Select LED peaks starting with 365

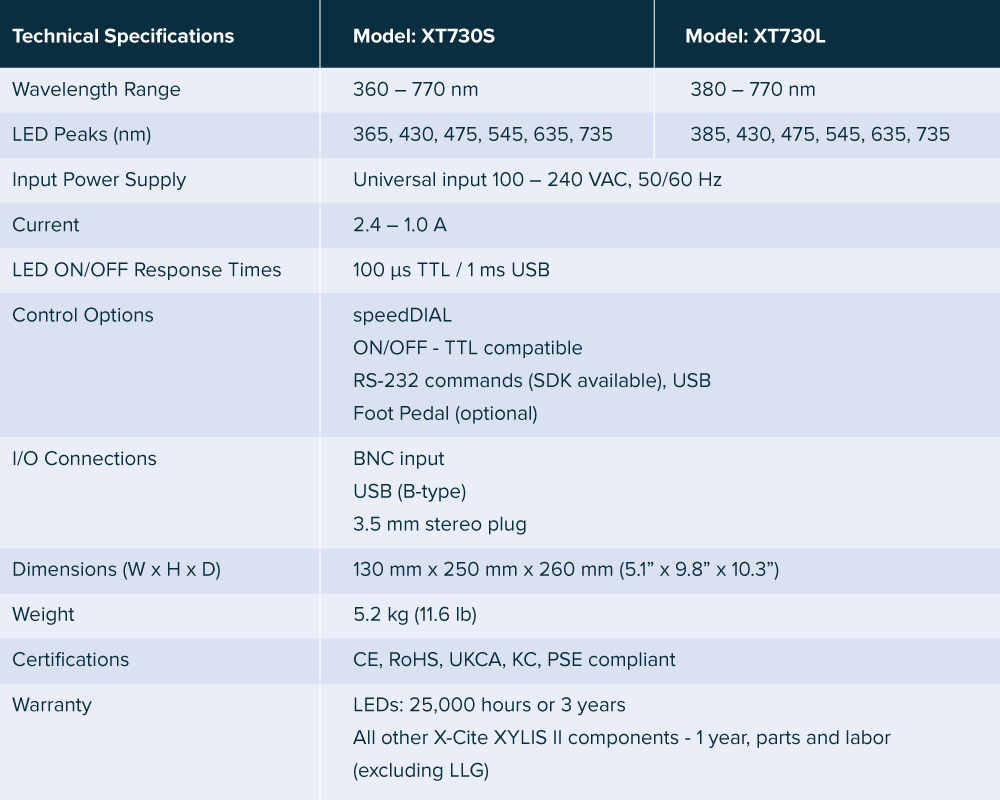point(483,135)
